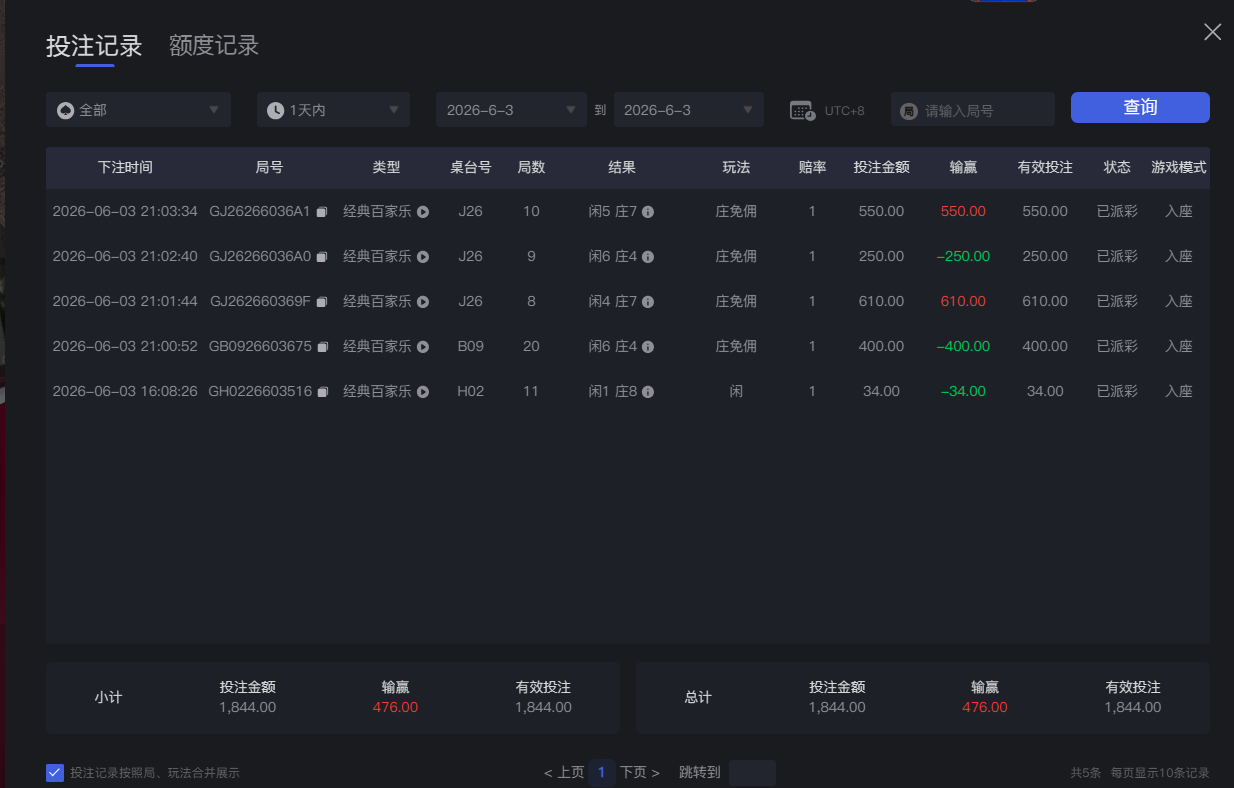
Task: Click loss amount -250.00
Action: (x=963, y=257)
